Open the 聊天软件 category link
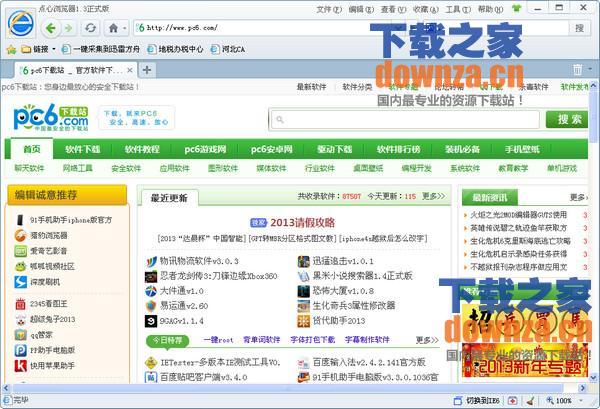The image size is (600, 409). point(29,168)
